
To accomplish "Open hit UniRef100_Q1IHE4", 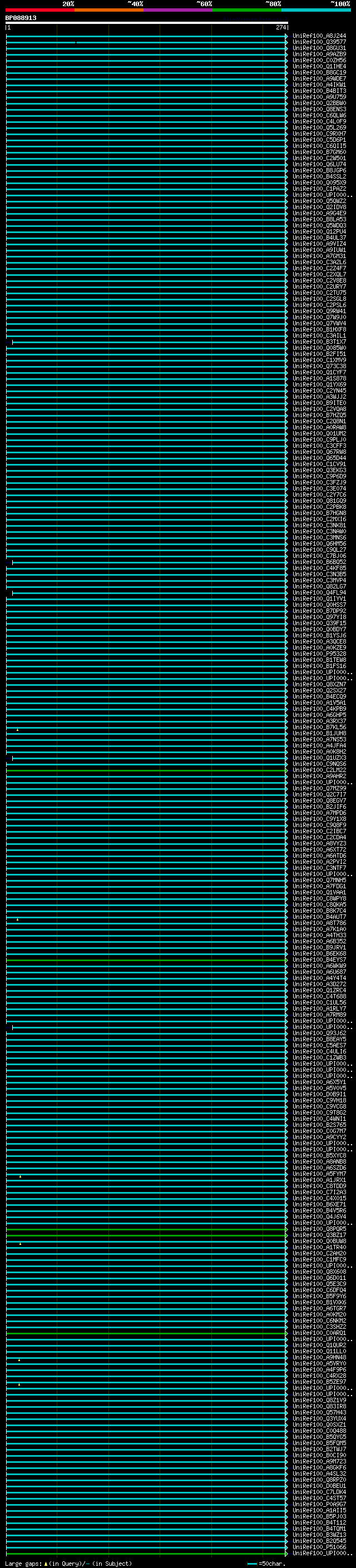I will [x=319, y=66].
